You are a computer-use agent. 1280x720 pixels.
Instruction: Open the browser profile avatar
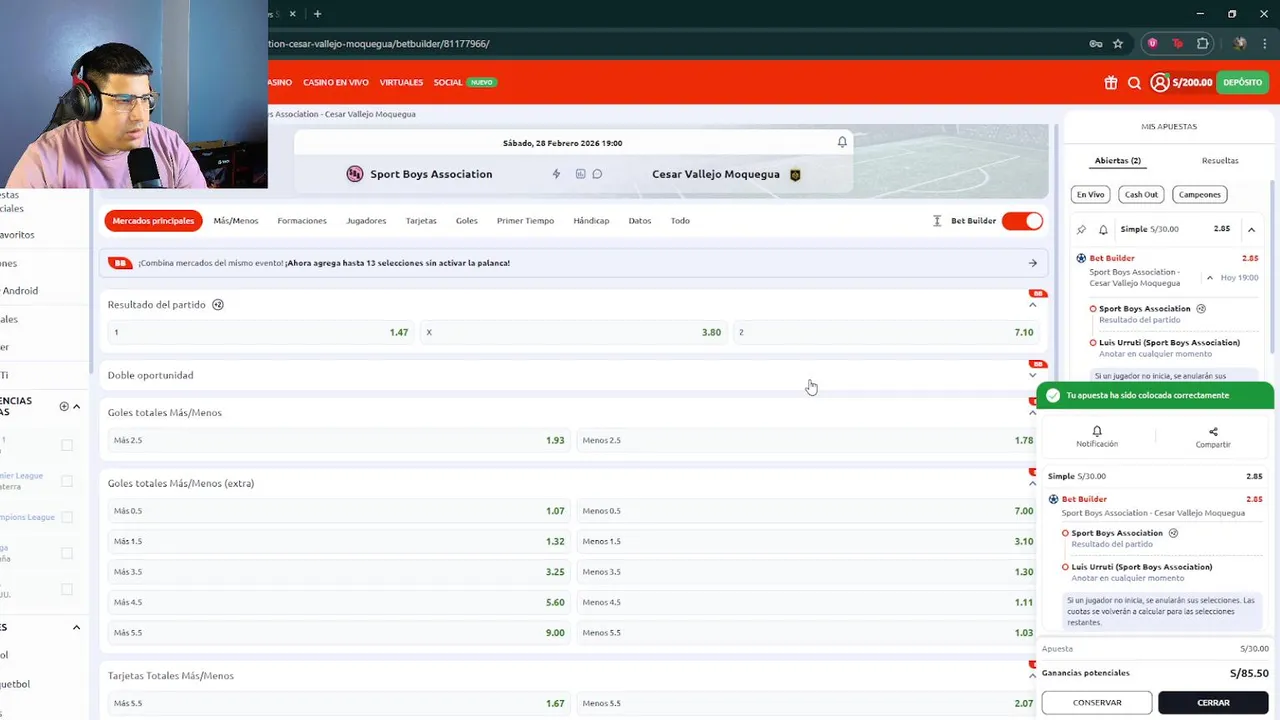pos(1240,44)
